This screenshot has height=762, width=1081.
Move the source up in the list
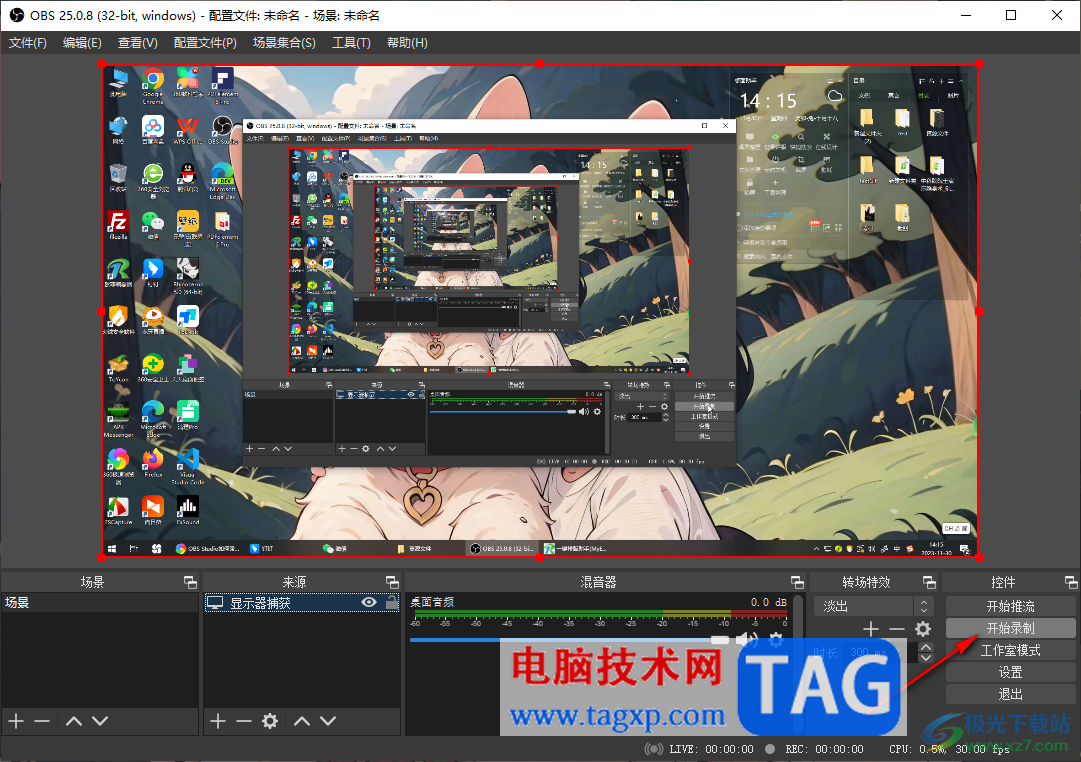pyautogui.click(x=302, y=721)
